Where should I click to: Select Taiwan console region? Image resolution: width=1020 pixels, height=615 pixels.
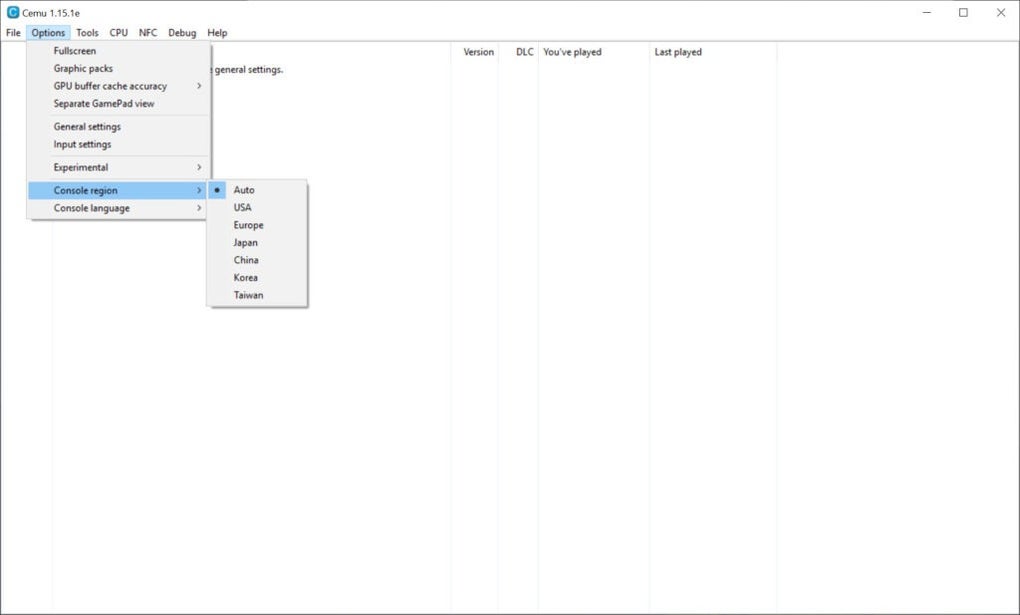(257, 295)
